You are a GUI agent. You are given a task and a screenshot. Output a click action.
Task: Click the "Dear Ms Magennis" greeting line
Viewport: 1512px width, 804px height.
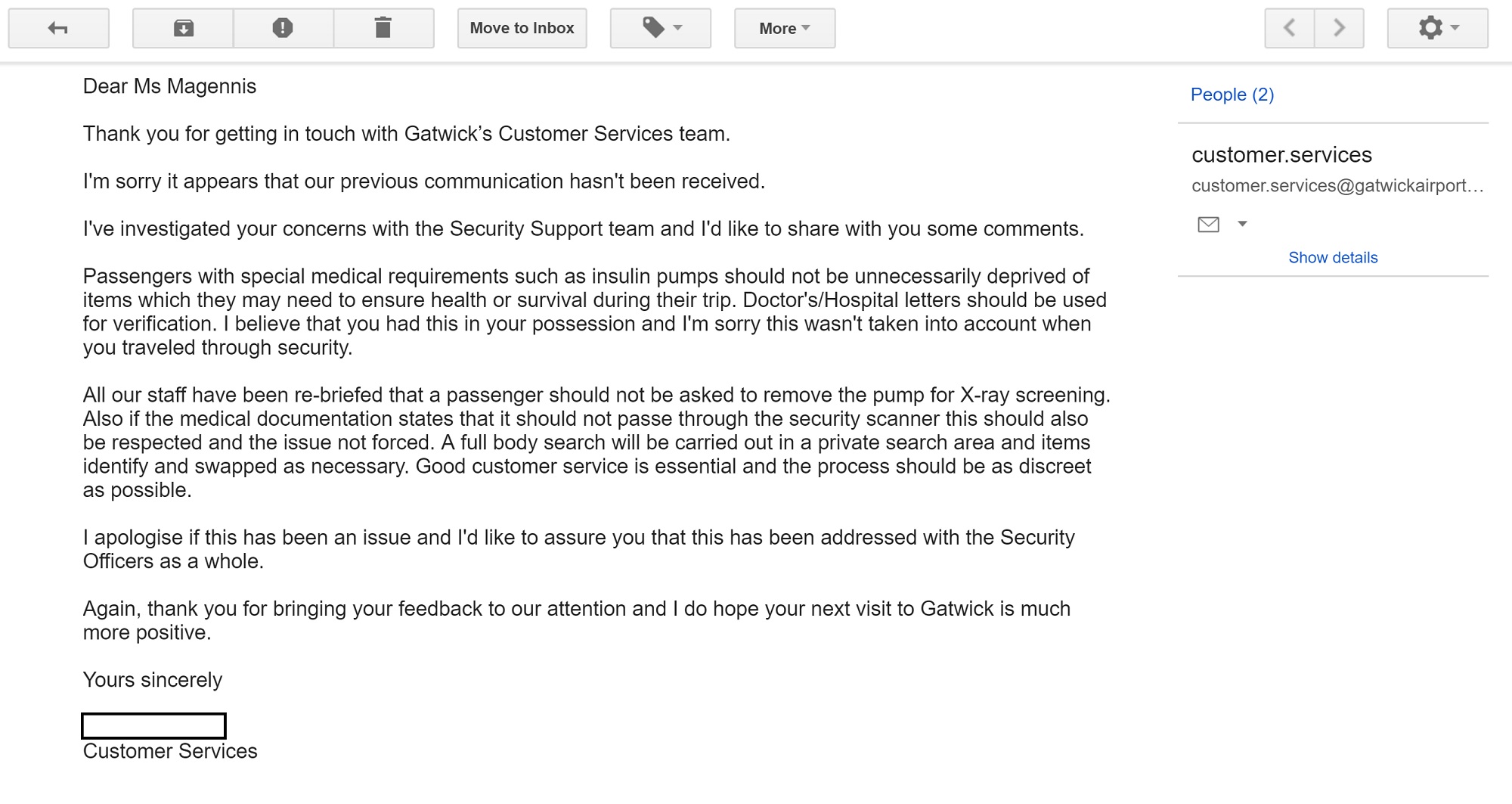click(169, 87)
